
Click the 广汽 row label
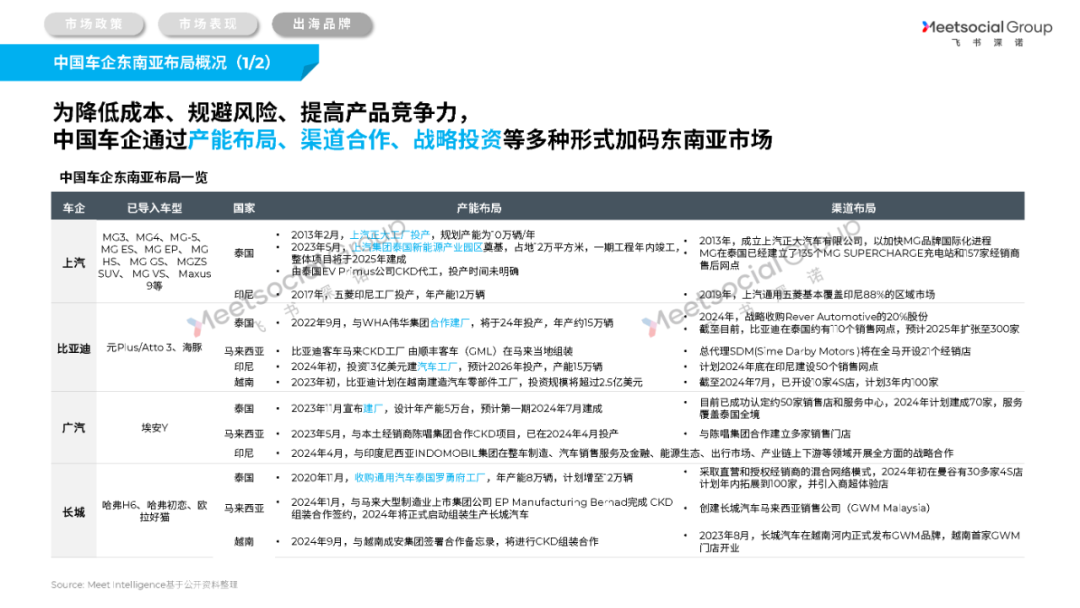(74, 428)
